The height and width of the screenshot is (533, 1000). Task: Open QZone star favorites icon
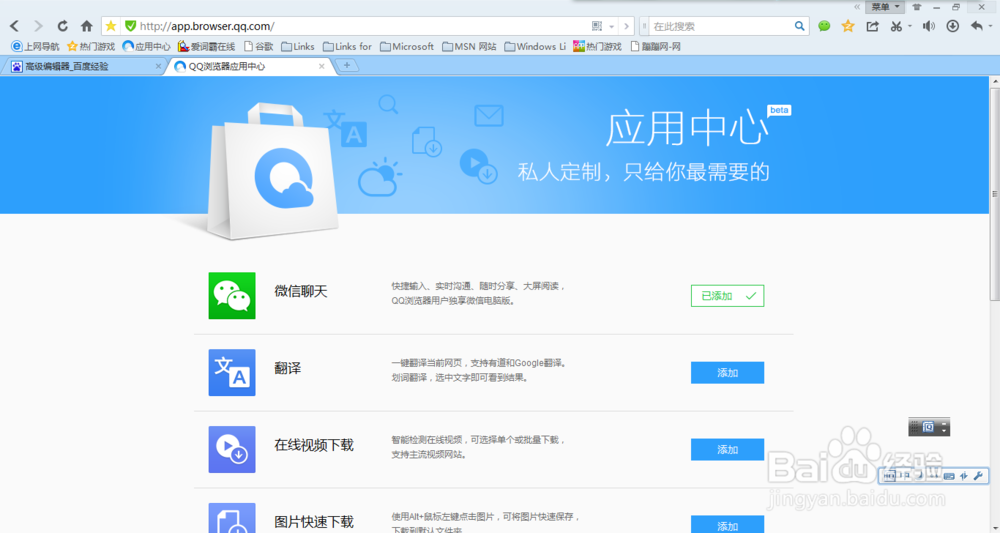(x=848, y=26)
